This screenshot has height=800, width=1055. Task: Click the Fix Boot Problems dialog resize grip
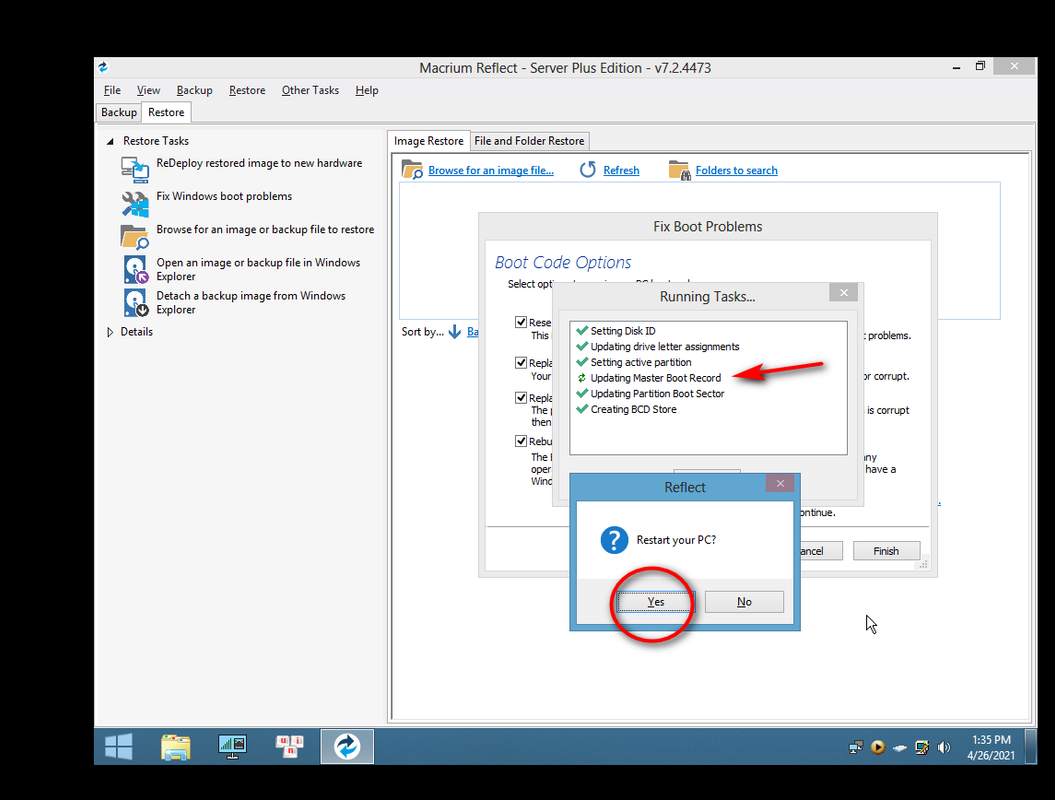[x=924, y=565]
